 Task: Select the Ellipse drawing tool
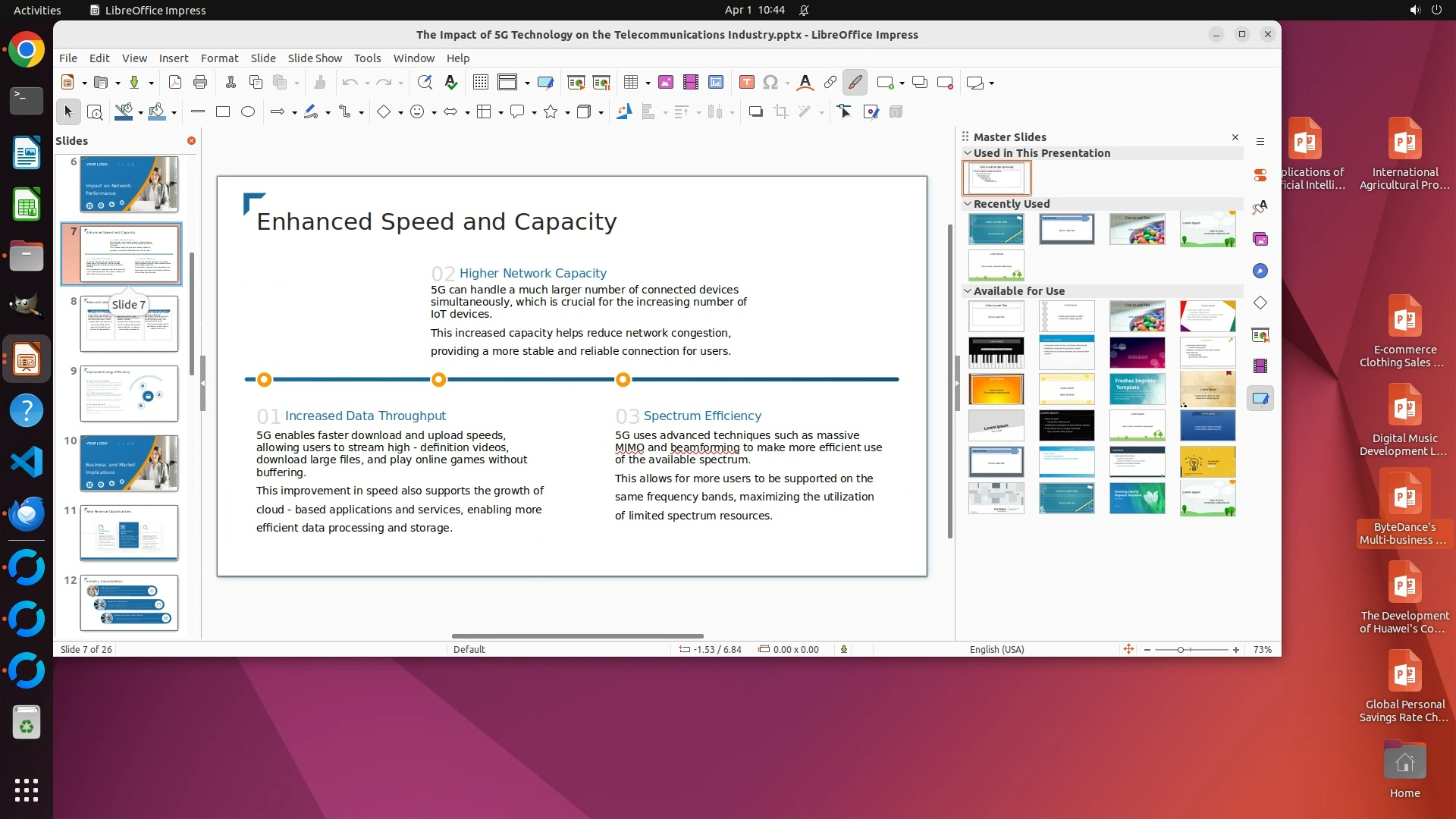[248, 112]
